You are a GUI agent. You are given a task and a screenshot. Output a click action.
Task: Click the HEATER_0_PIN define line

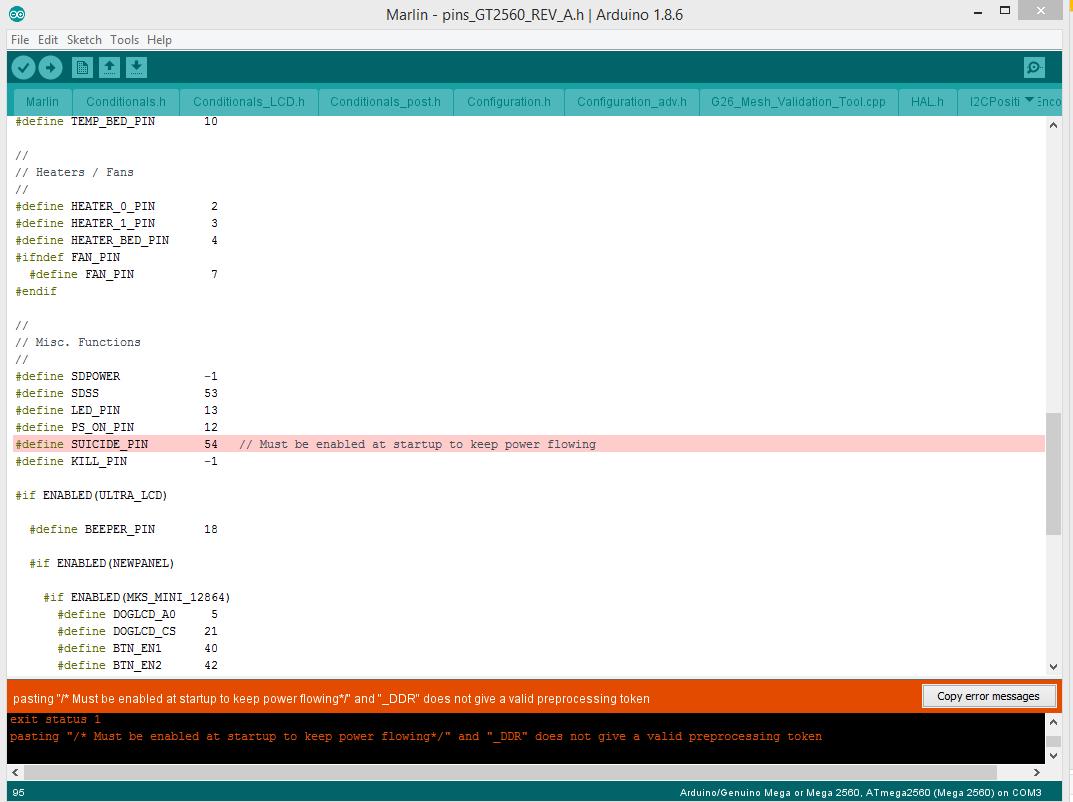click(116, 206)
